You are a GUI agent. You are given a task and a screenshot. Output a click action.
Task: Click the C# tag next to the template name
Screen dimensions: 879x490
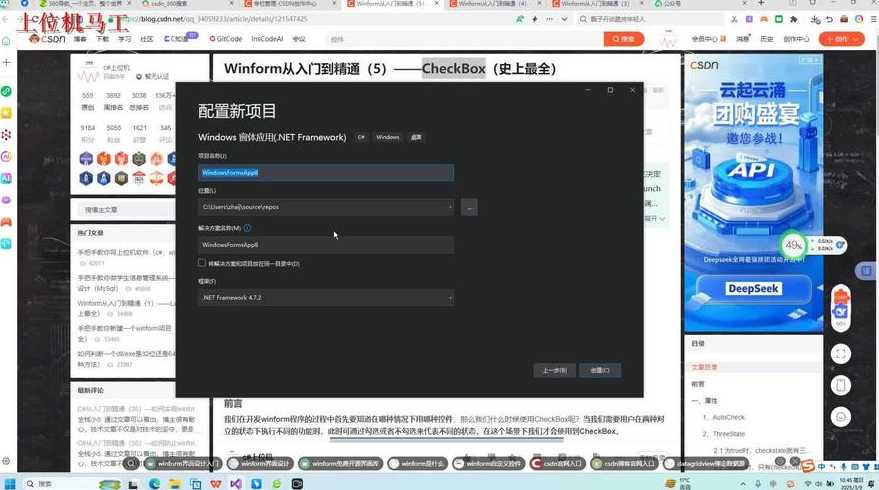click(x=361, y=137)
